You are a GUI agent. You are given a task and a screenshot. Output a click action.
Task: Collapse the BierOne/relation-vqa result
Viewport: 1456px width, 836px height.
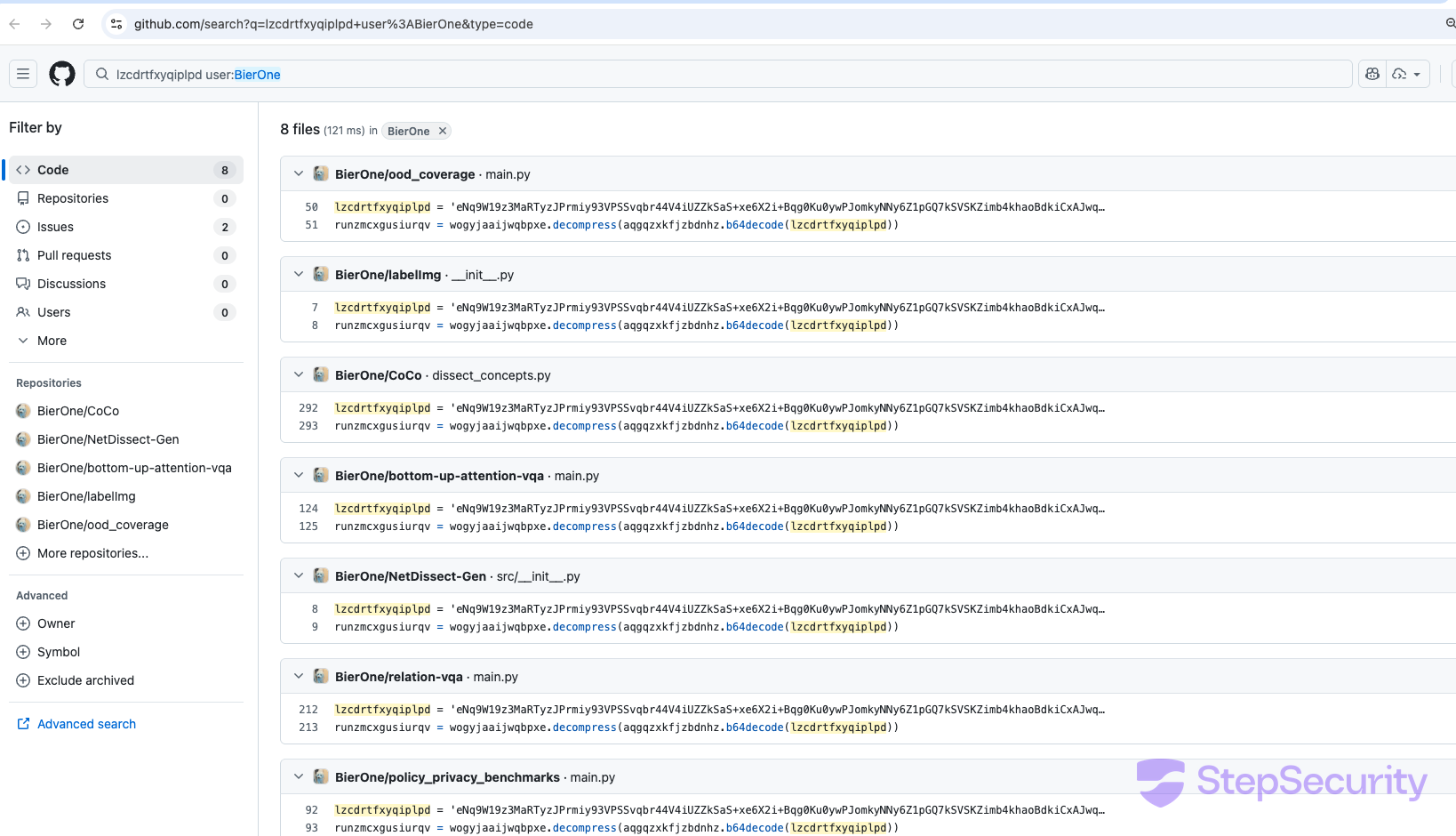pyautogui.click(x=299, y=676)
